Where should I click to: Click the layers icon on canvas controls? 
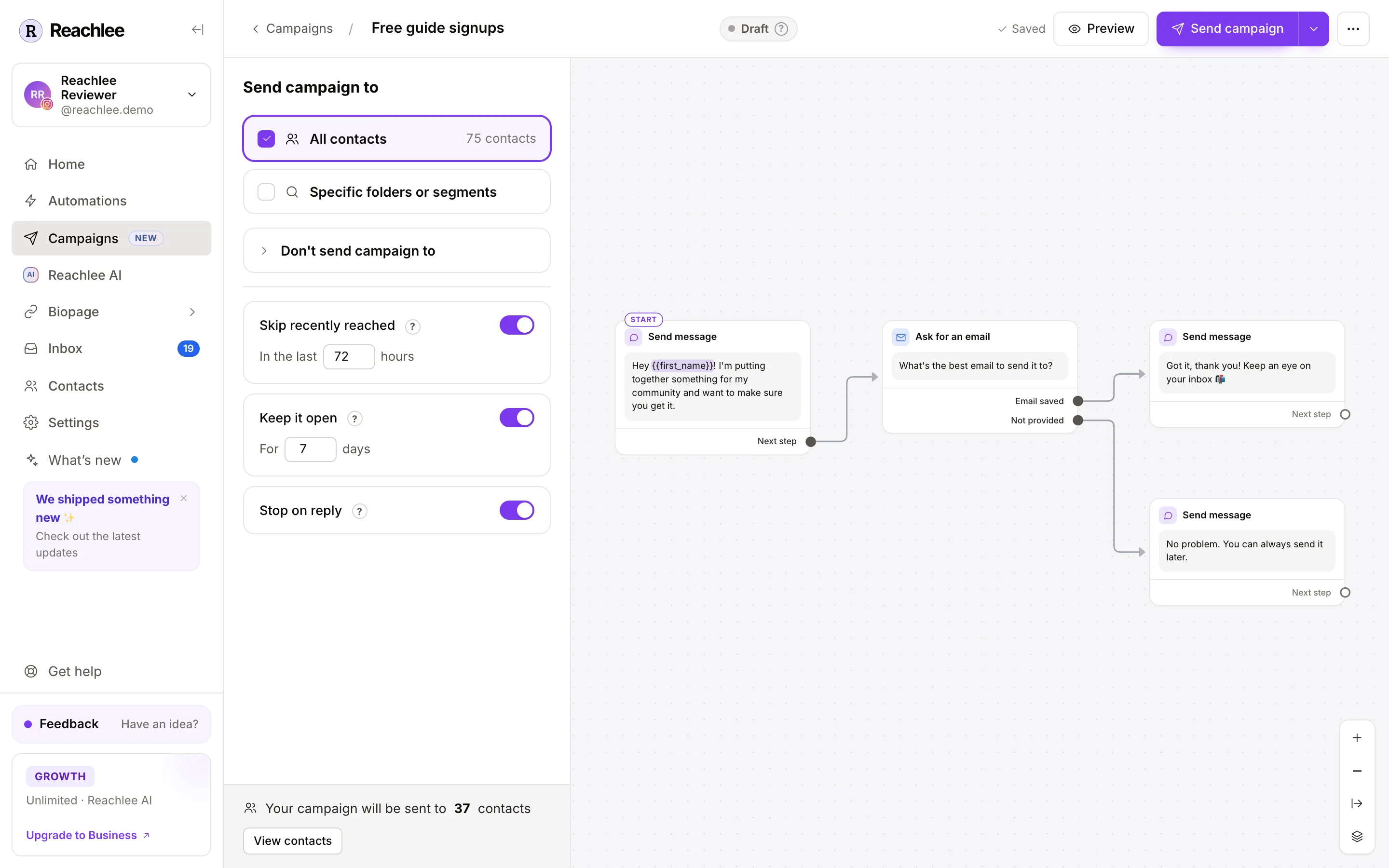click(x=1357, y=836)
